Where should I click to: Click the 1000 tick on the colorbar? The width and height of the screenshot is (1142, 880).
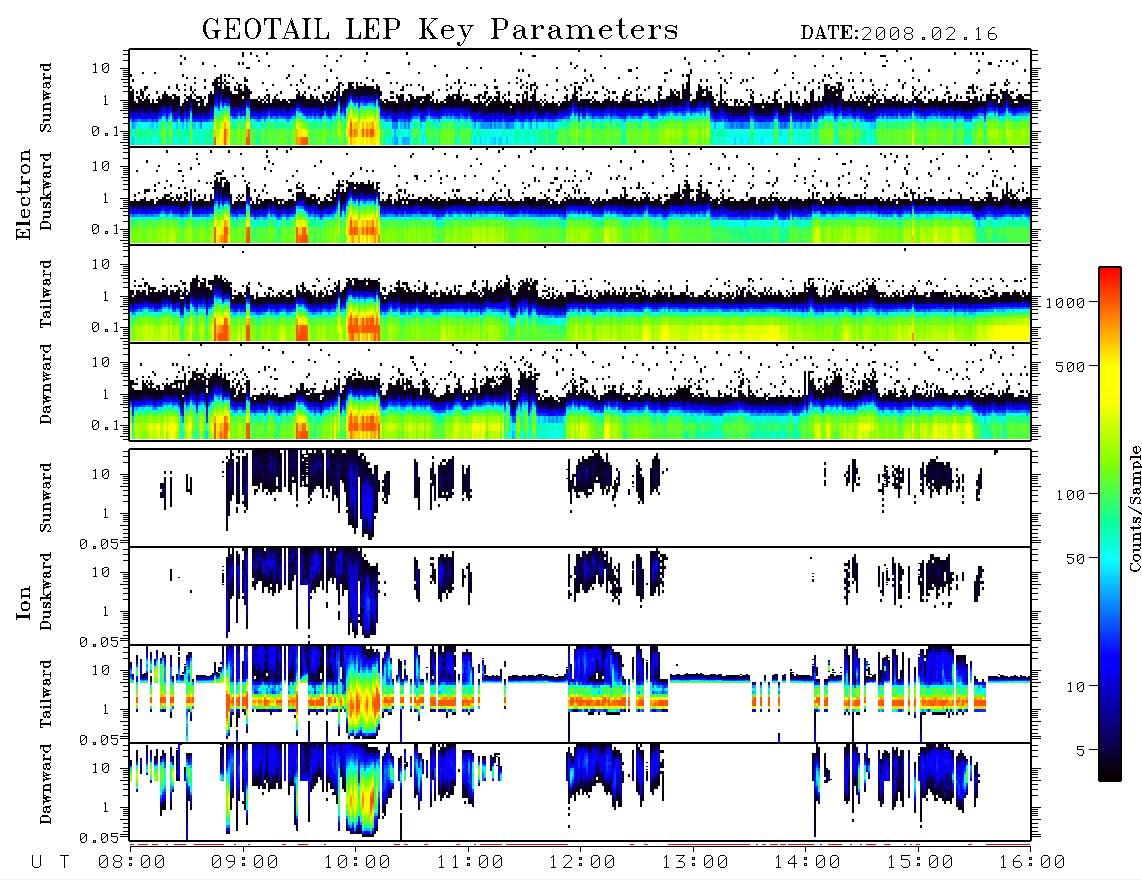click(x=1066, y=303)
